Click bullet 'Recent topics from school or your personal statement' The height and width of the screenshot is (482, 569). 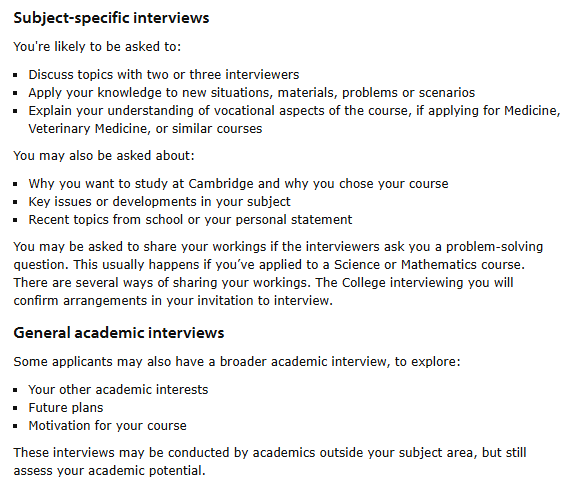(x=190, y=220)
